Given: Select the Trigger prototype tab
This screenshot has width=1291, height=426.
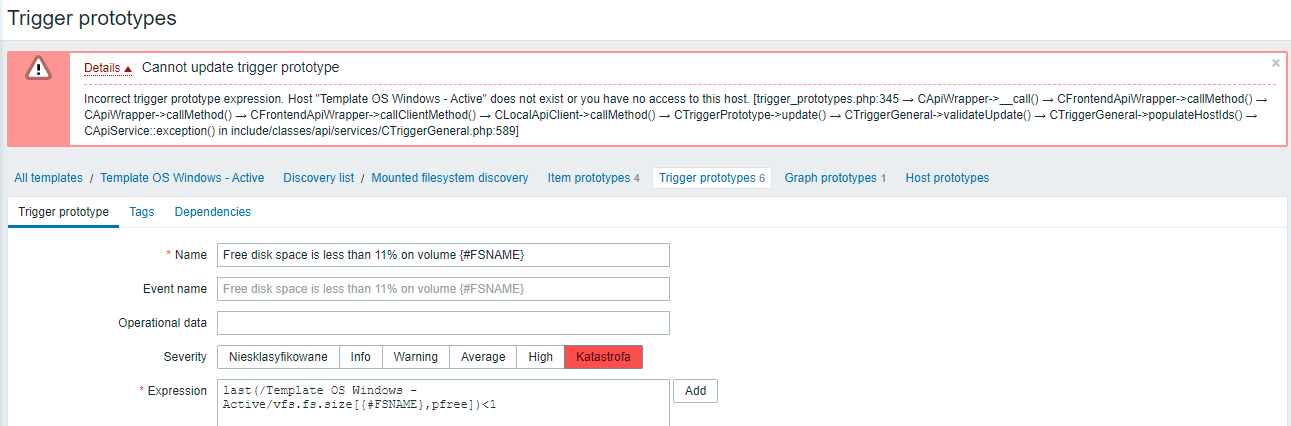Looking at the screenshot, I should coord(63,212).
